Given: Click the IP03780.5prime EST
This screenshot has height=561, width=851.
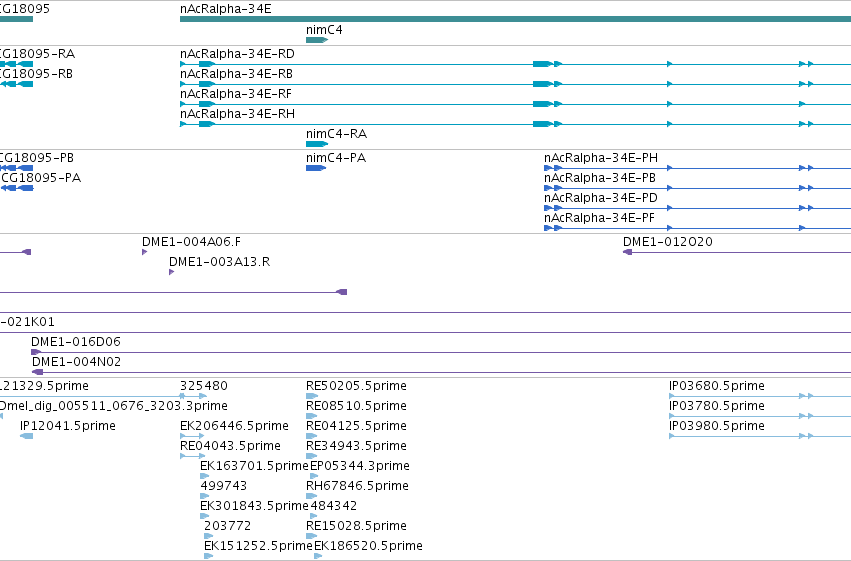Looking at the screenshot, I should tap(760, 416).
